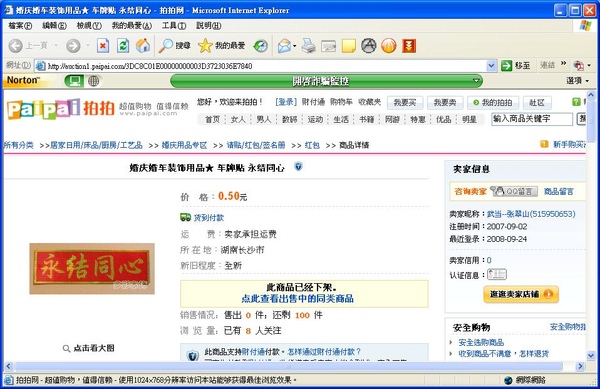Image resolution: width=600 pixels, height=389 pixels.
Task: Expand the address bar dropdown arrow
Action: [491, 66]
